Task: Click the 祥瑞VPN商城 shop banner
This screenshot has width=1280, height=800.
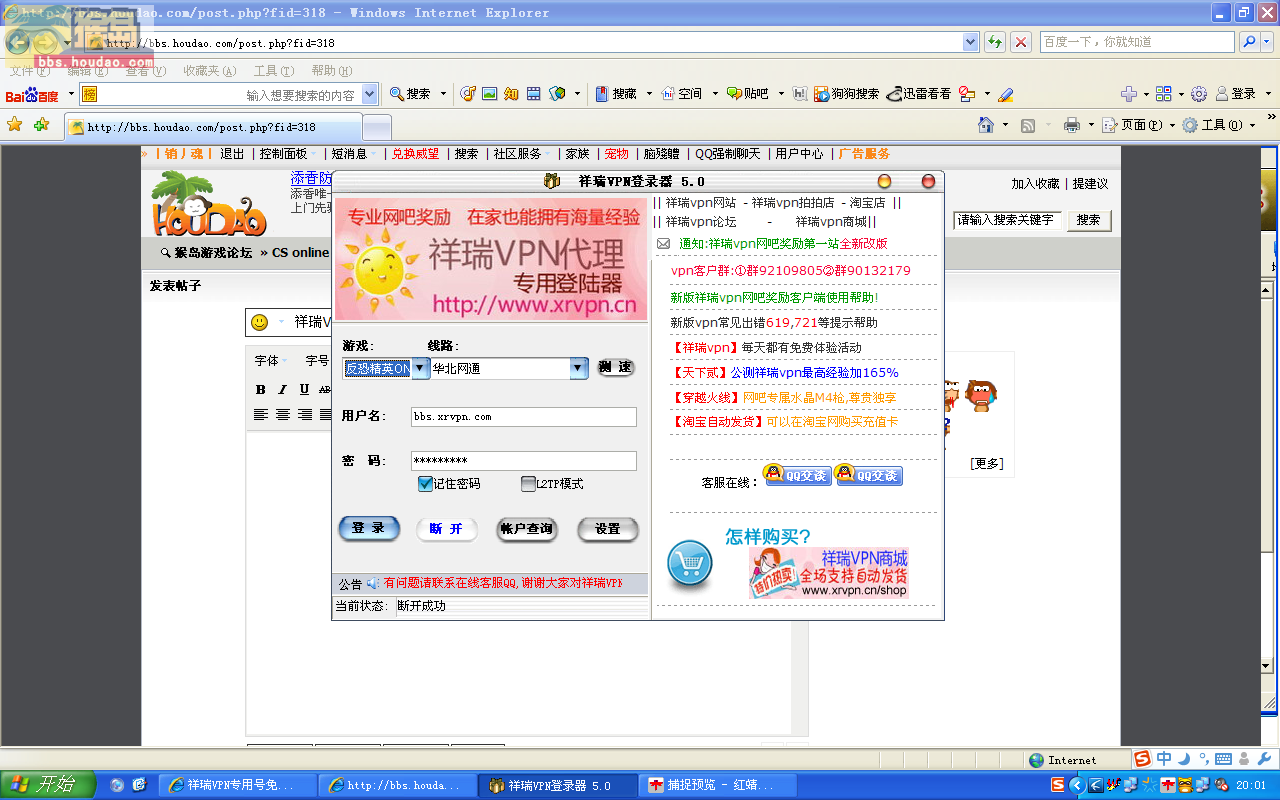Action: coord(829,573)
